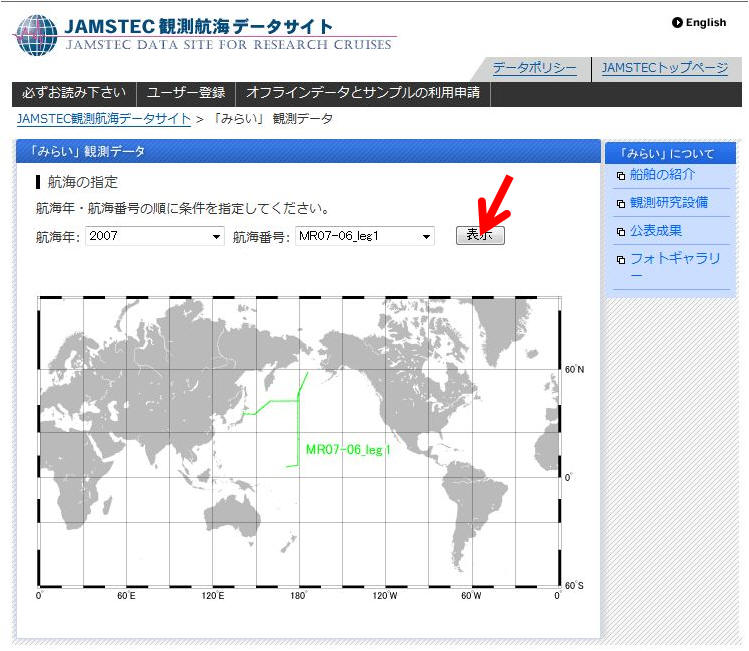Switch site language to English
This screenshot has height=651, width=749.
[705, 23]
